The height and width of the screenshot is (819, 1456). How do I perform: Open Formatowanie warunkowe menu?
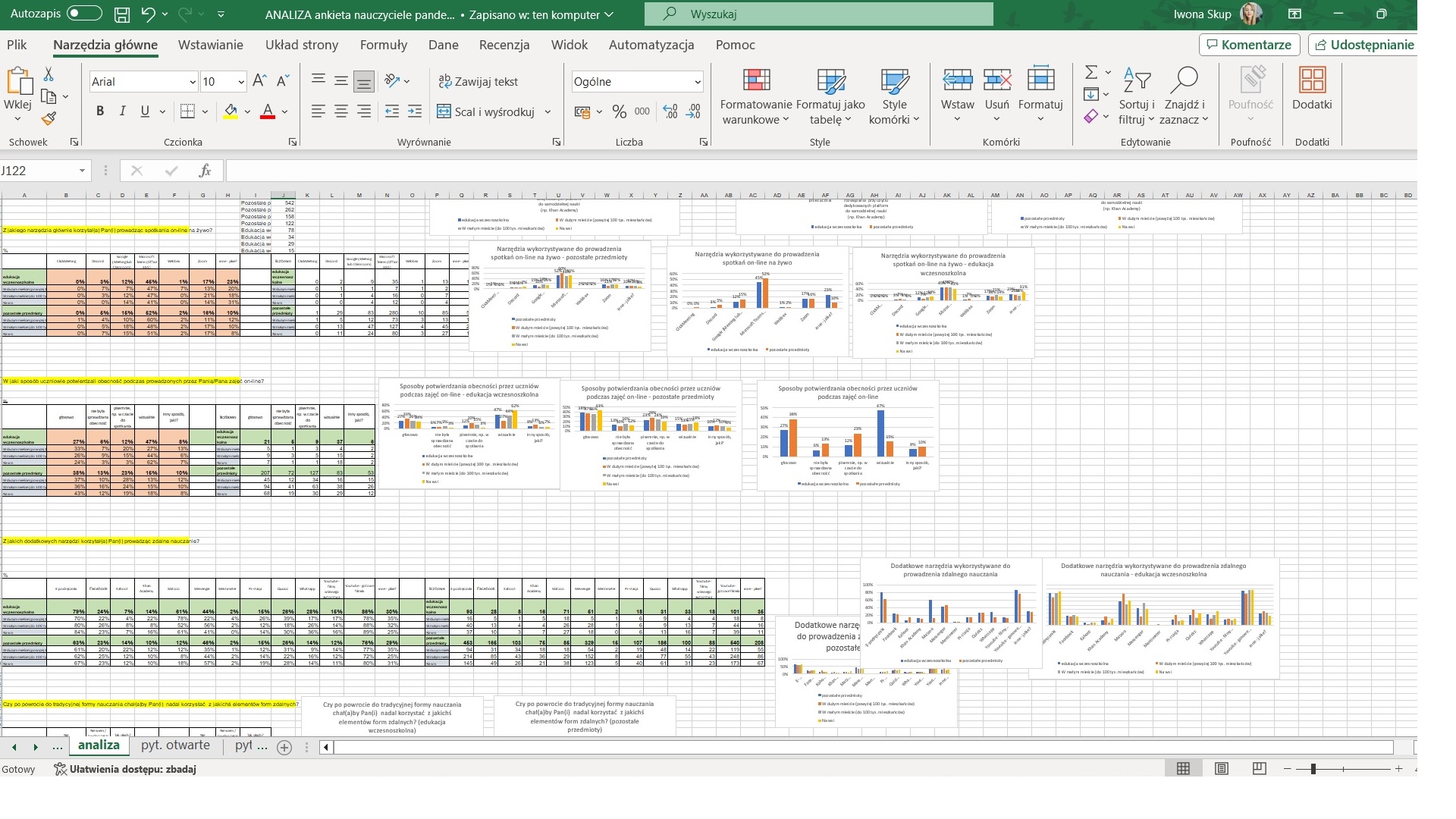(756, 97)
